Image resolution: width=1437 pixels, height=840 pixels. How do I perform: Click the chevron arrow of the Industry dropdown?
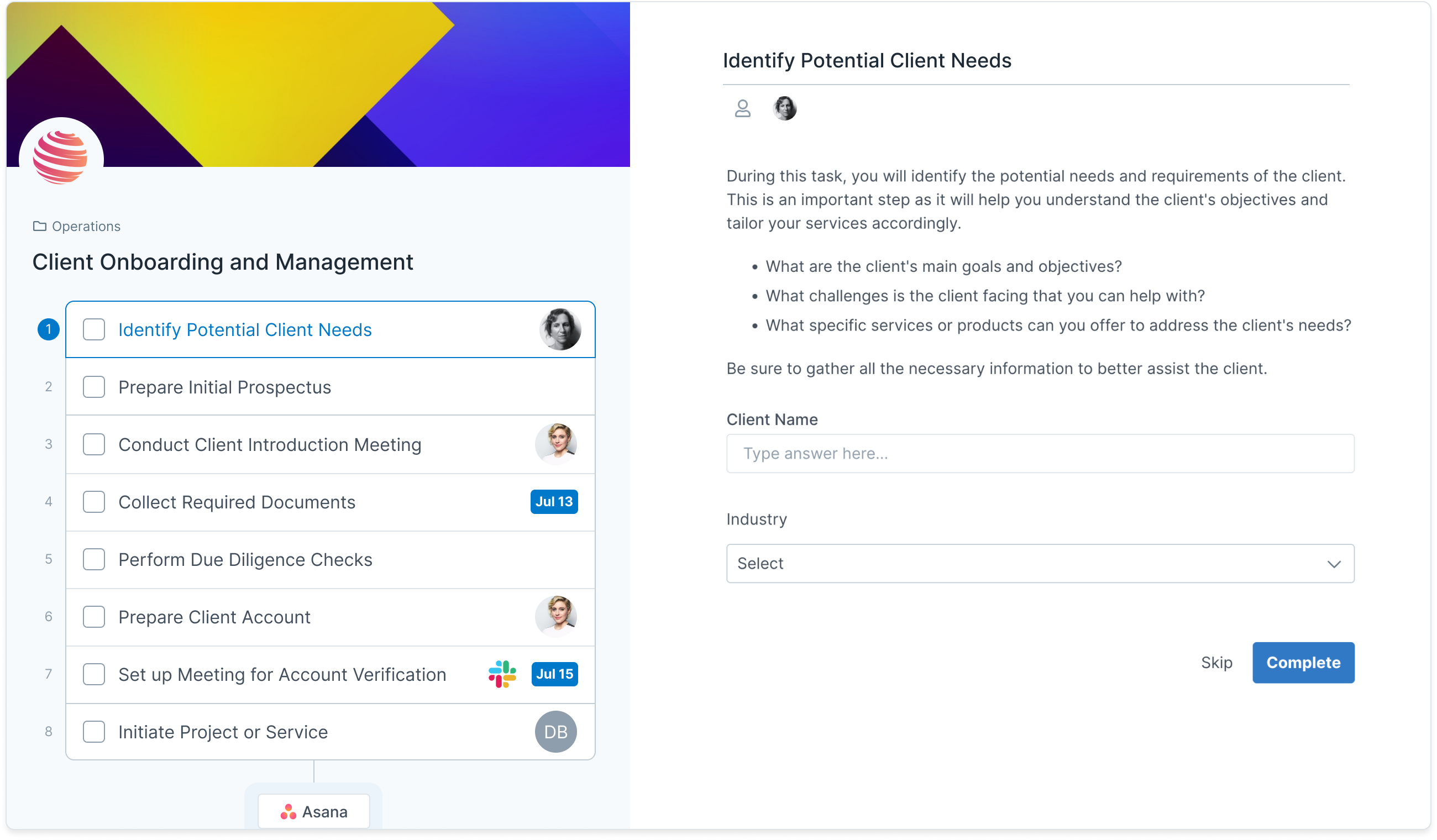(x=1334, y=564)
